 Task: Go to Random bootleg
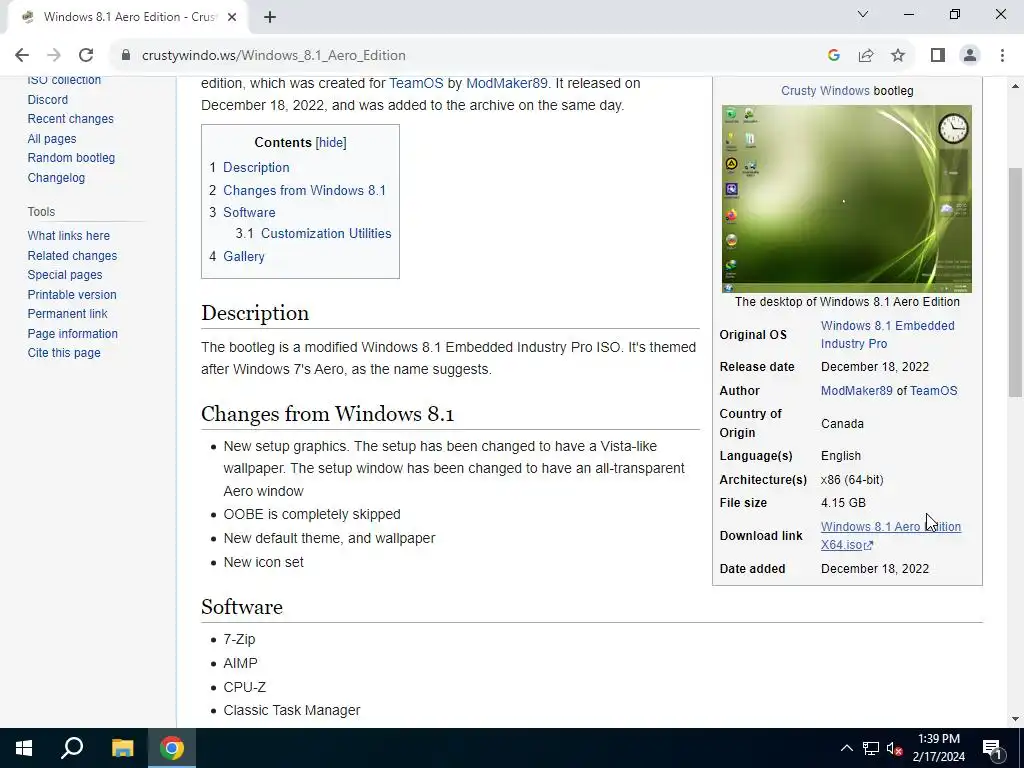pos(71,157)
